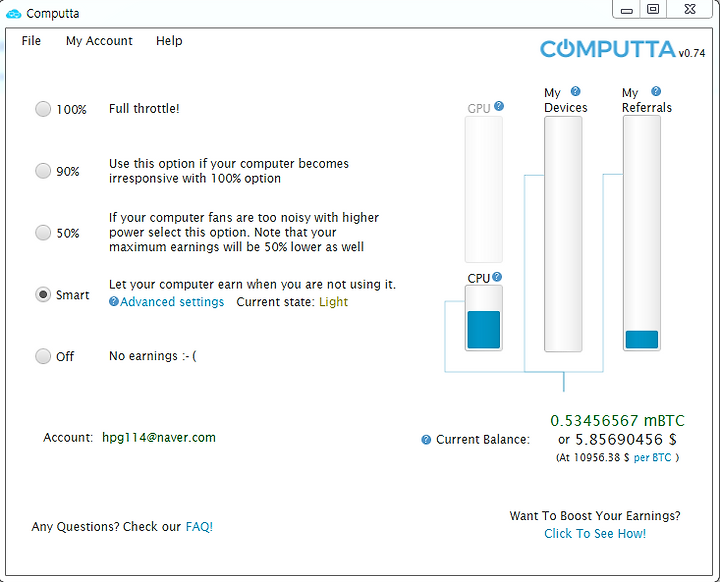Close the Computta window

coord(690,9)
